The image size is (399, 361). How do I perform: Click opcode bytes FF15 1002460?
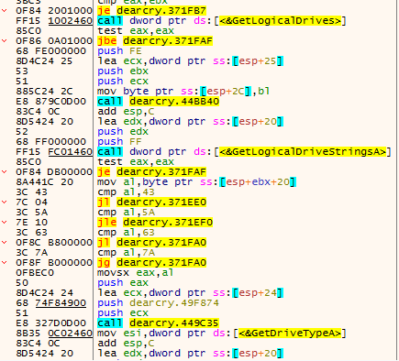pos(54,21)
